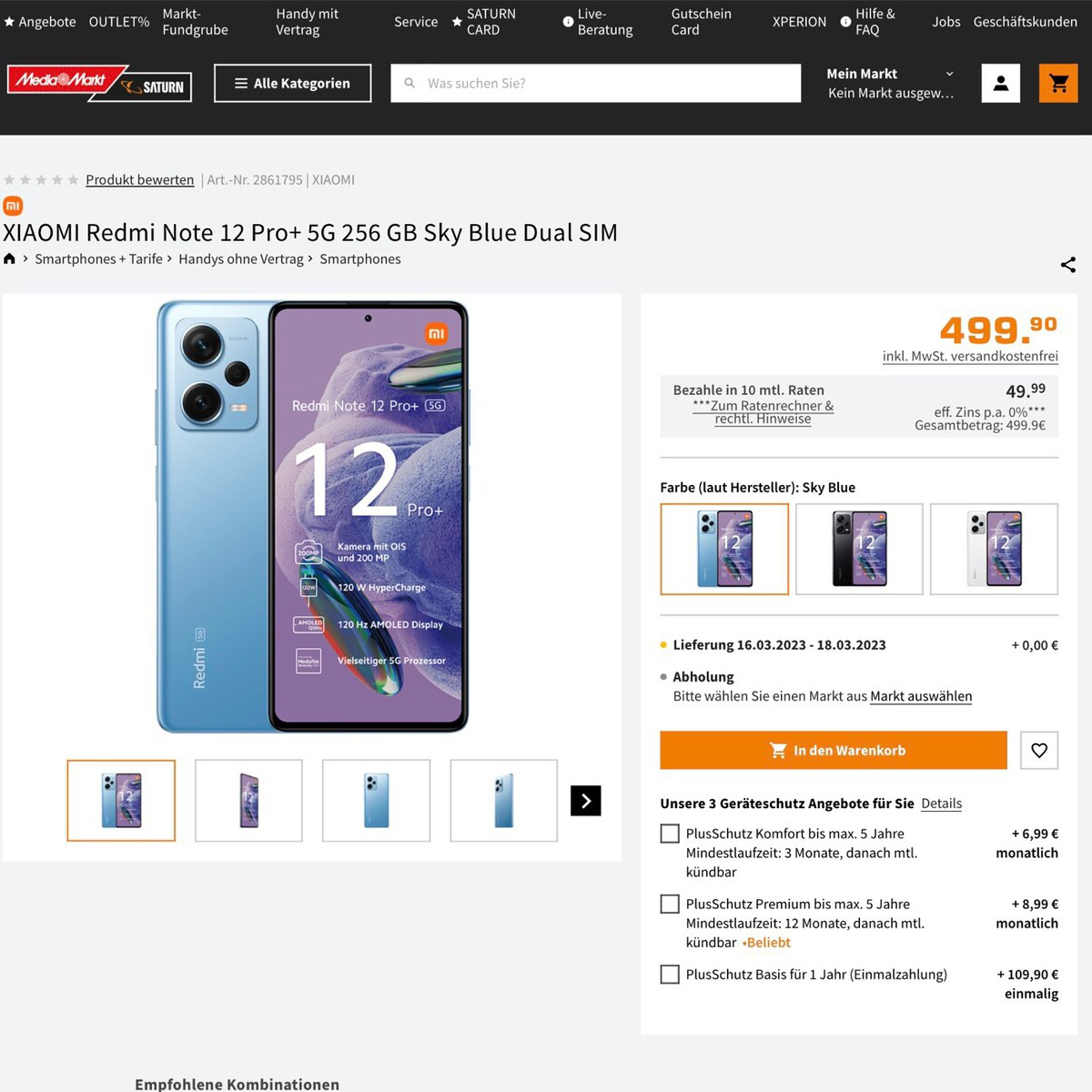The width and height of the screenshot is (1092, 1092).
Task: Select PlusSchutz Basis für 1 Jahr checkbox
Action: pos(670,975)
